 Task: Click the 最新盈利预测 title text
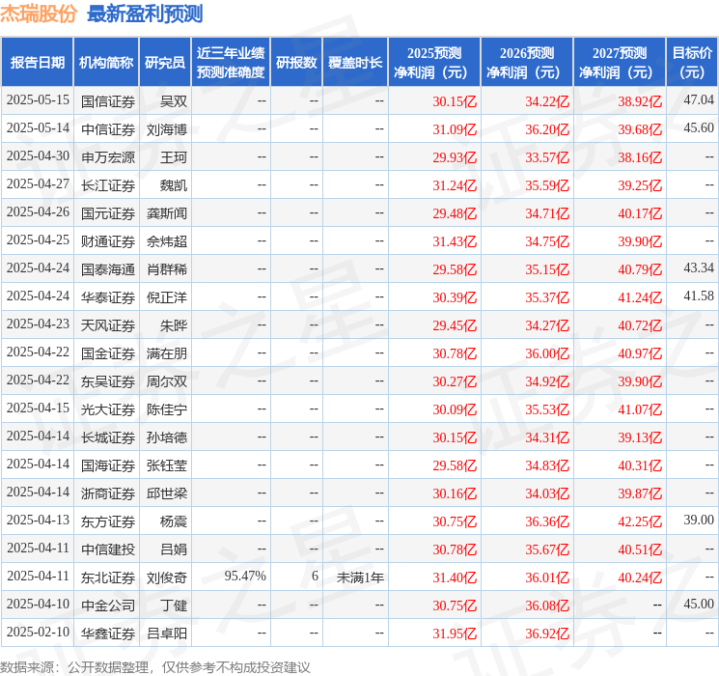pyautogui.click(x=145, y=14)
